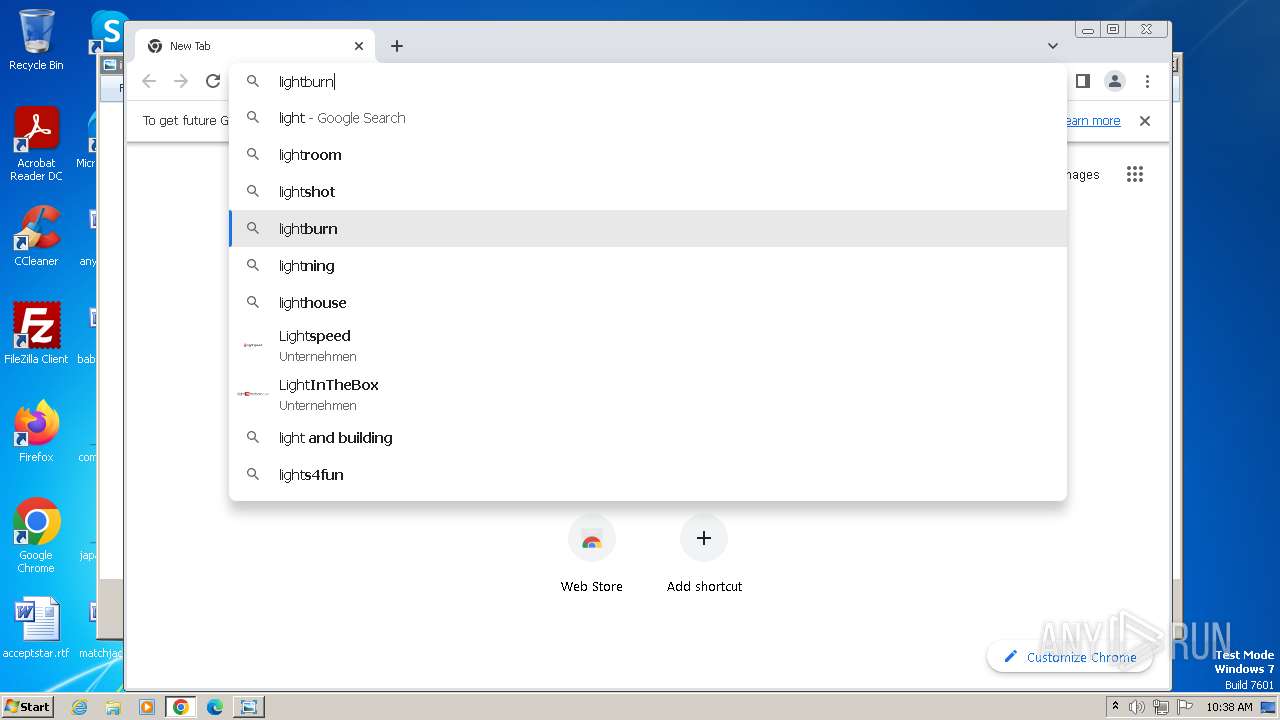The width and height of the screenshot is (1280, 720).
Task: Choose 'light - Google Search' suggestion
Action: pos(648,118)
